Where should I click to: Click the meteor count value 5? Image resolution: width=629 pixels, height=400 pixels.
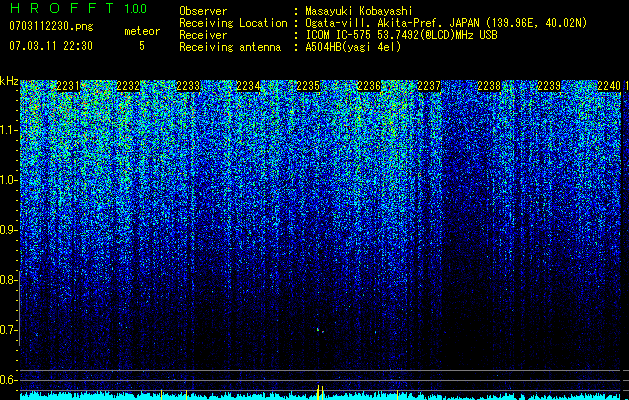(x=142, y=46)
